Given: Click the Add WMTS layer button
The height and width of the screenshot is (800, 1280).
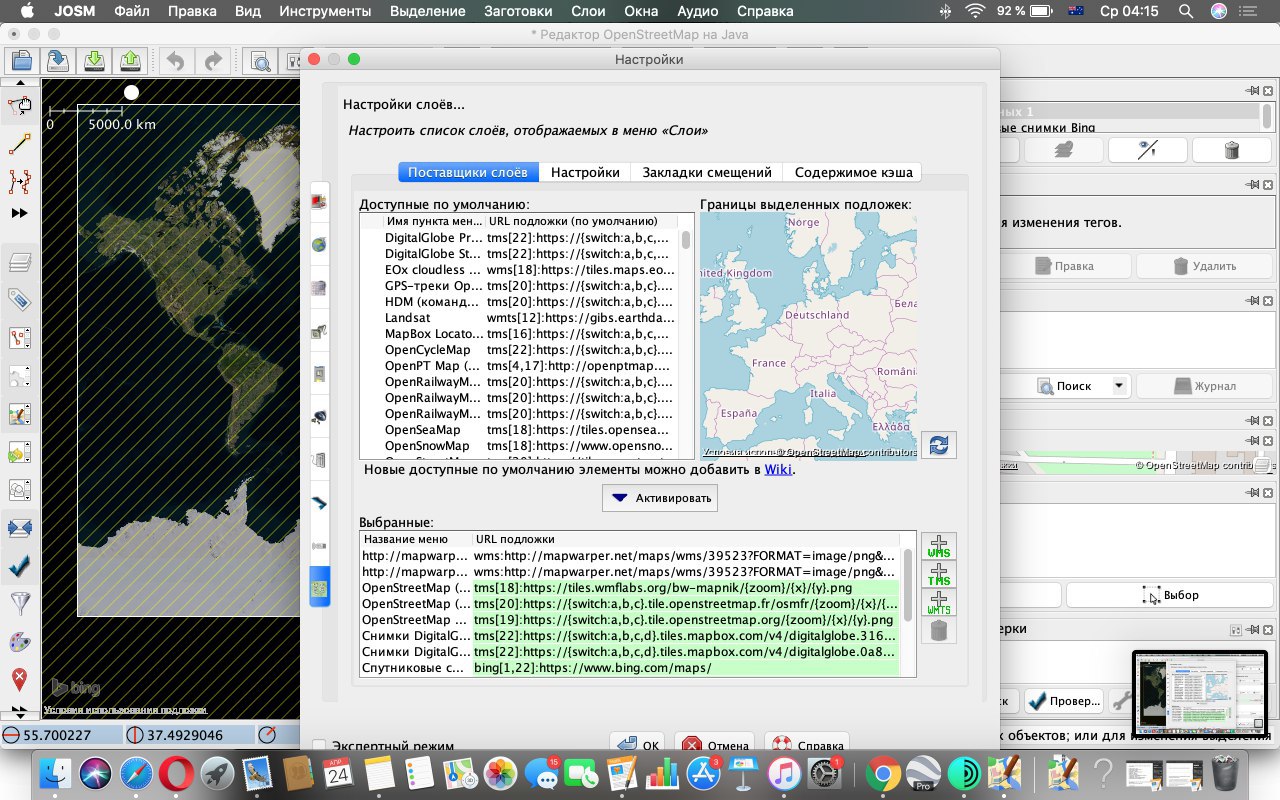Looking at the screenshot, I should [x=938, y=602].
